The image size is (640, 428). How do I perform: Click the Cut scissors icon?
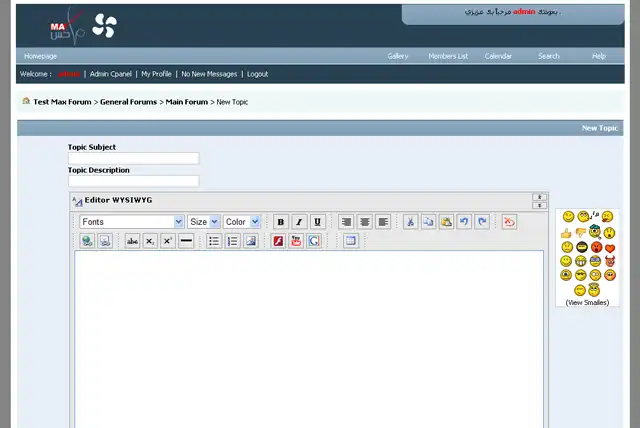pyautogui.click(x=410, y=222)
